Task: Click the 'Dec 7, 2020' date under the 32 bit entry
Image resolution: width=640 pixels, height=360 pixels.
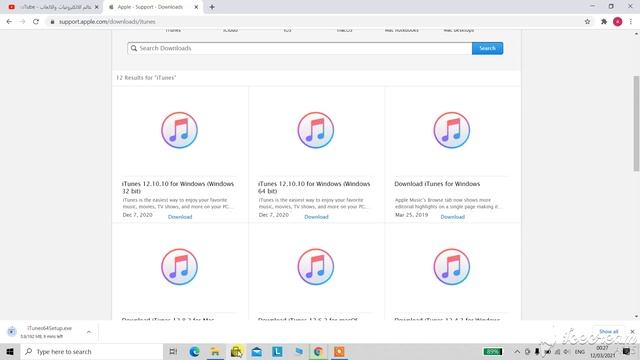Action: tap(138, 215)
